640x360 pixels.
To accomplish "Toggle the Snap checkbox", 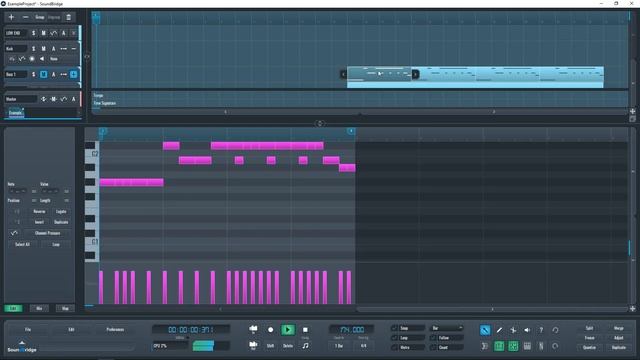I will point(394,328).
